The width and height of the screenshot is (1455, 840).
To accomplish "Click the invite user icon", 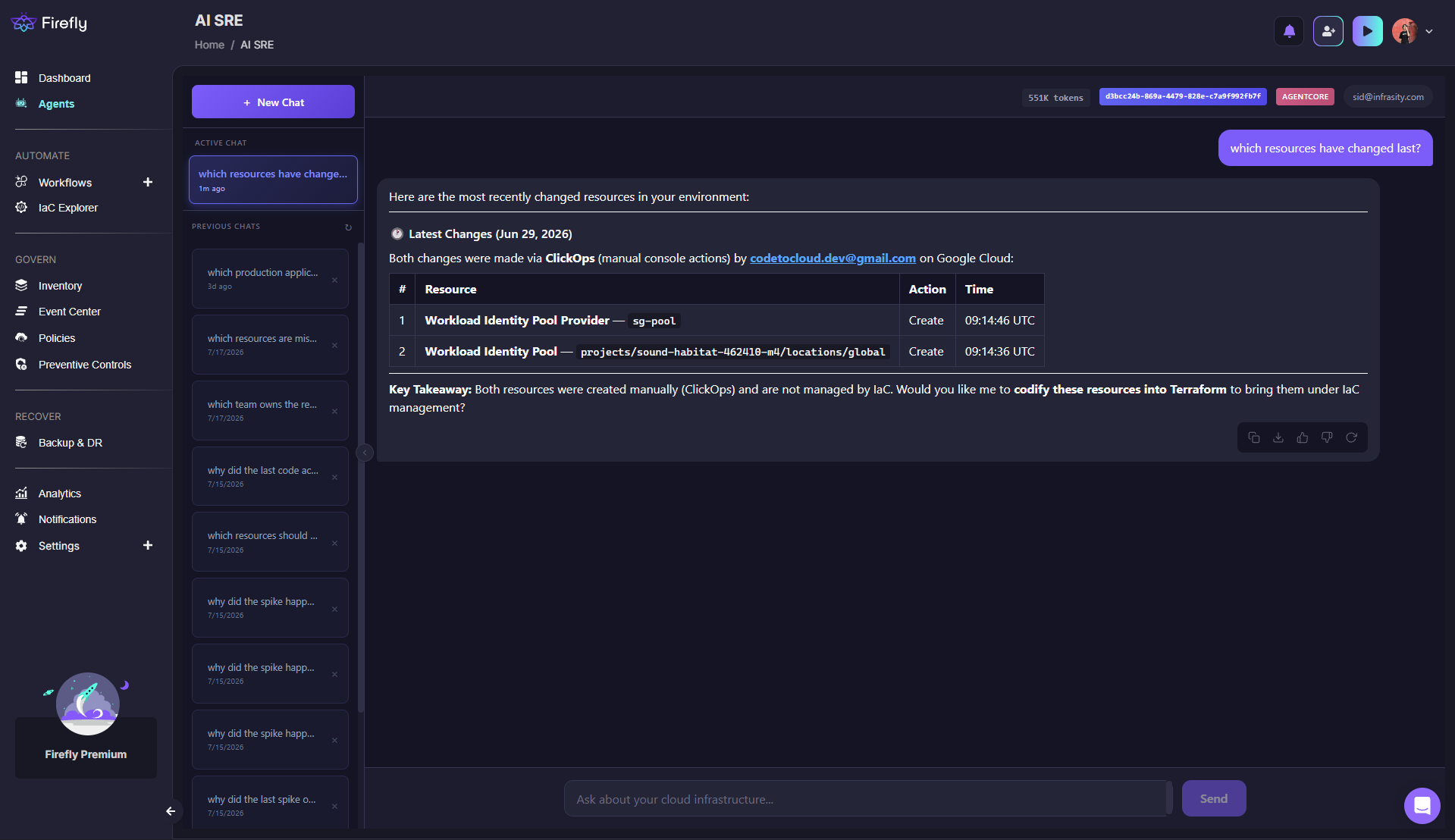I will 1328,32.
